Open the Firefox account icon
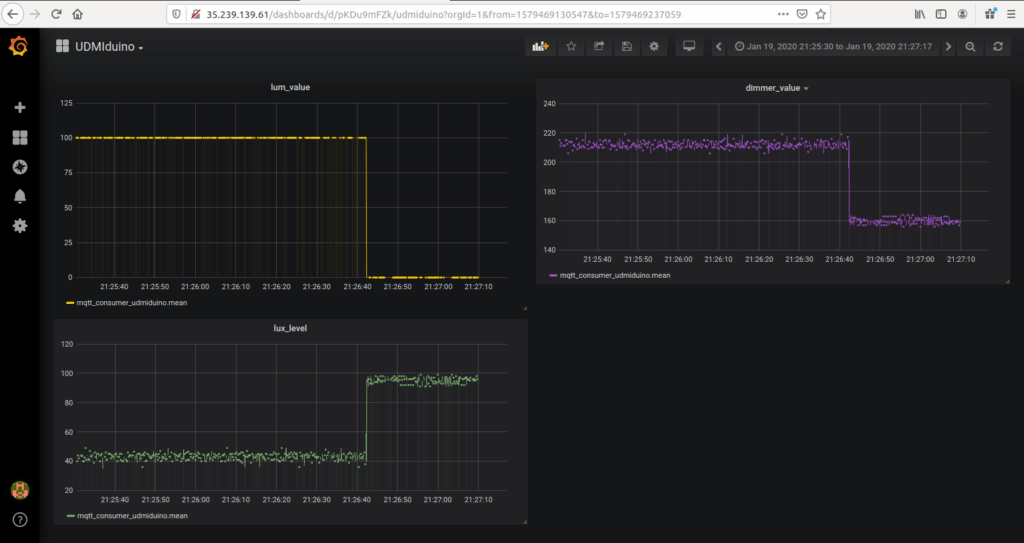Viewport: 1024px width, 543px height. click(x=963, y=14)
